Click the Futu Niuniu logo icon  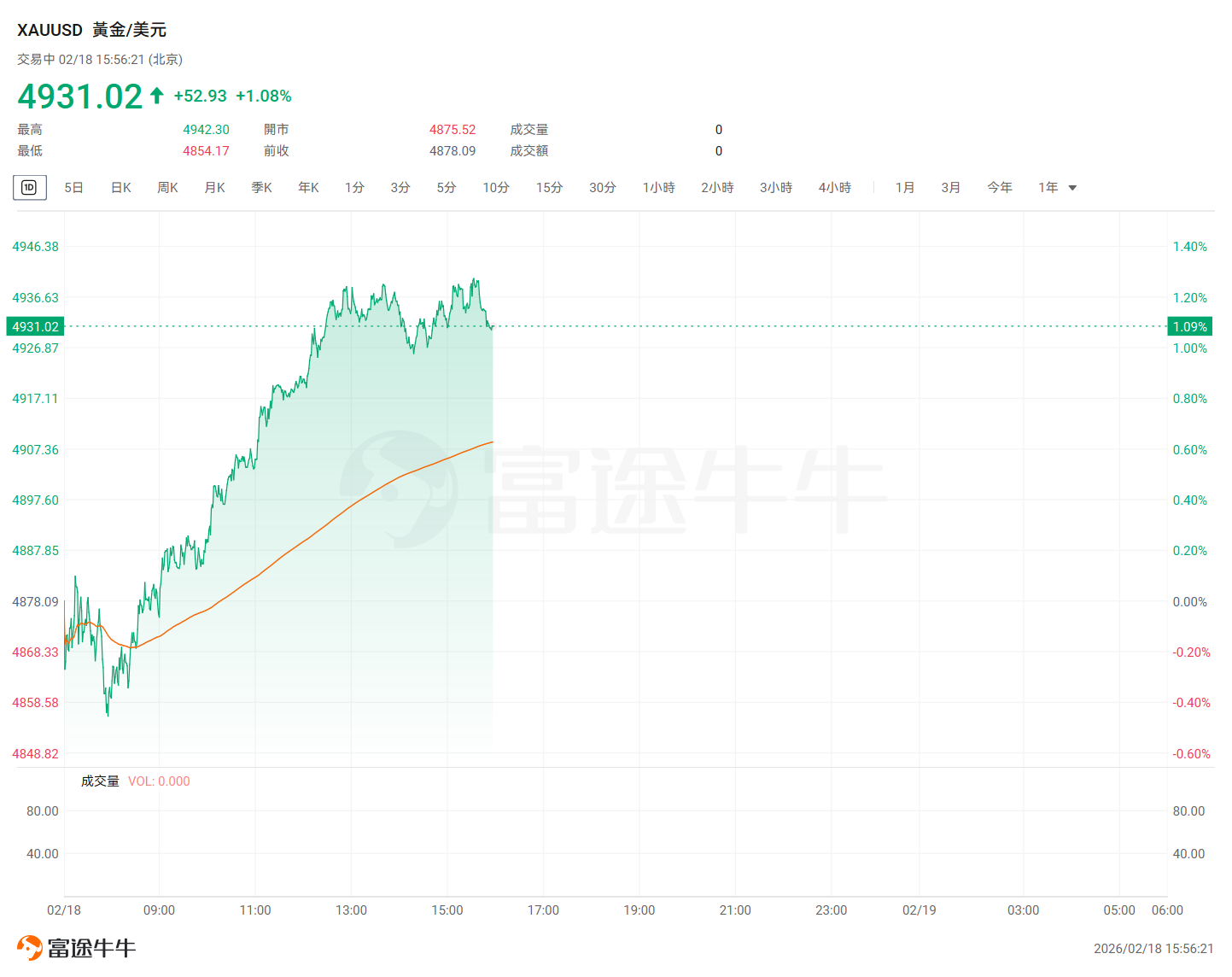(30, 948)
